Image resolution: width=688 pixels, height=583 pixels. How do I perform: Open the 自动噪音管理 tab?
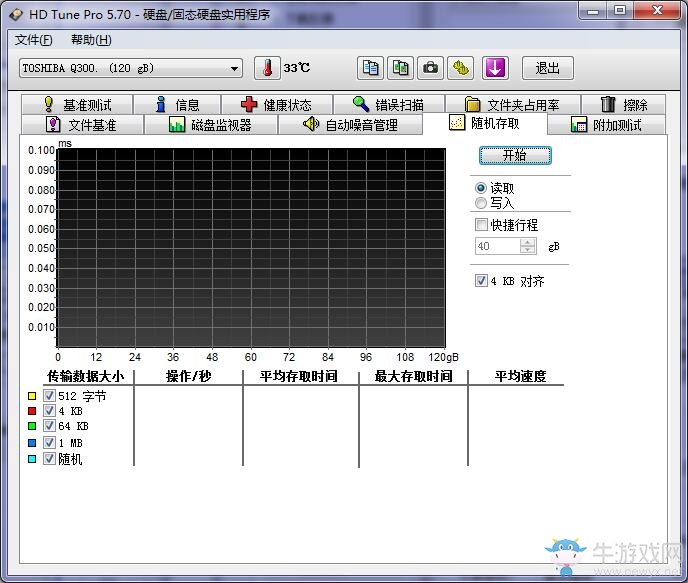pos(351,125)
